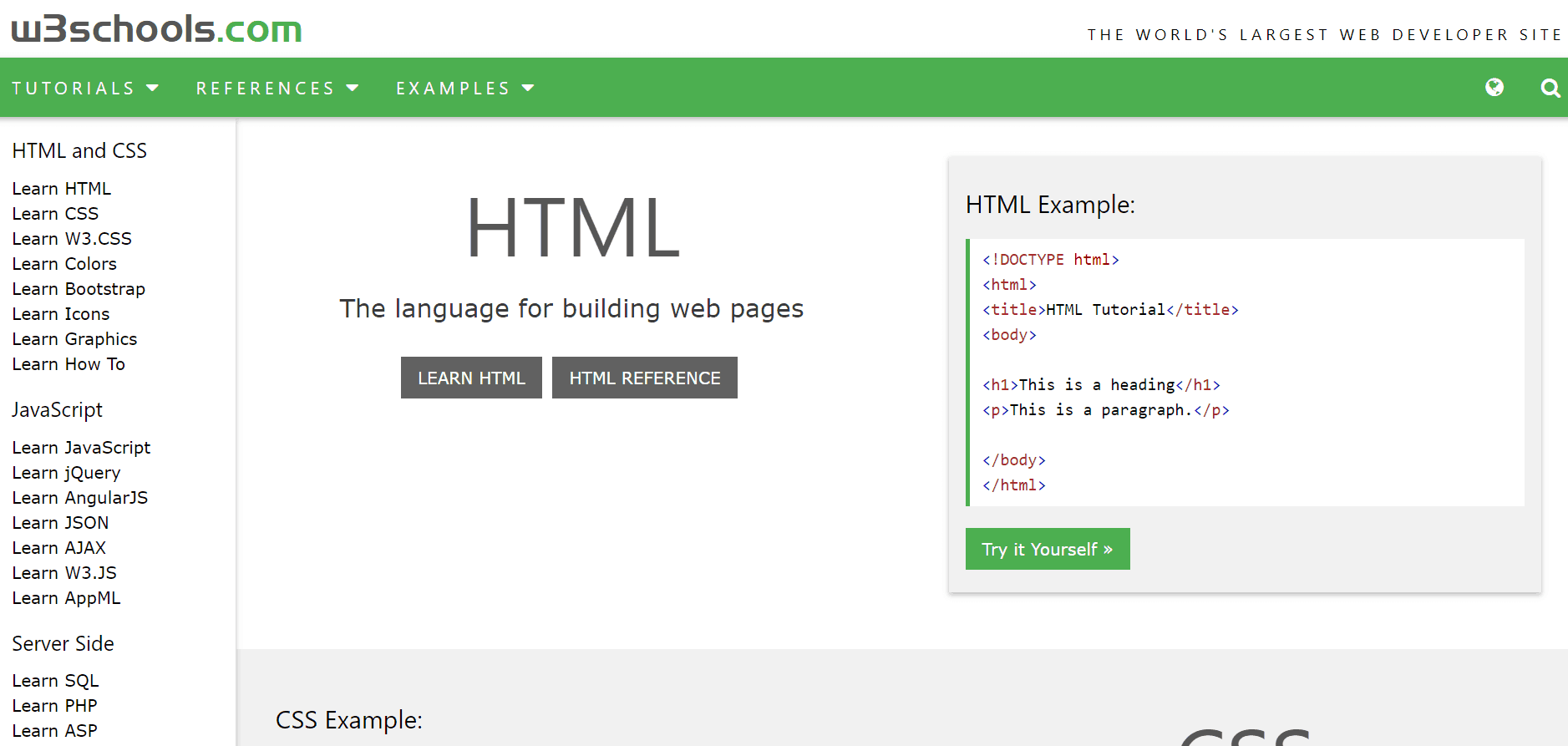Open Learn HTML in sidebar
The height and width of the screenshot is (746, 1568).
coord(62,189)
